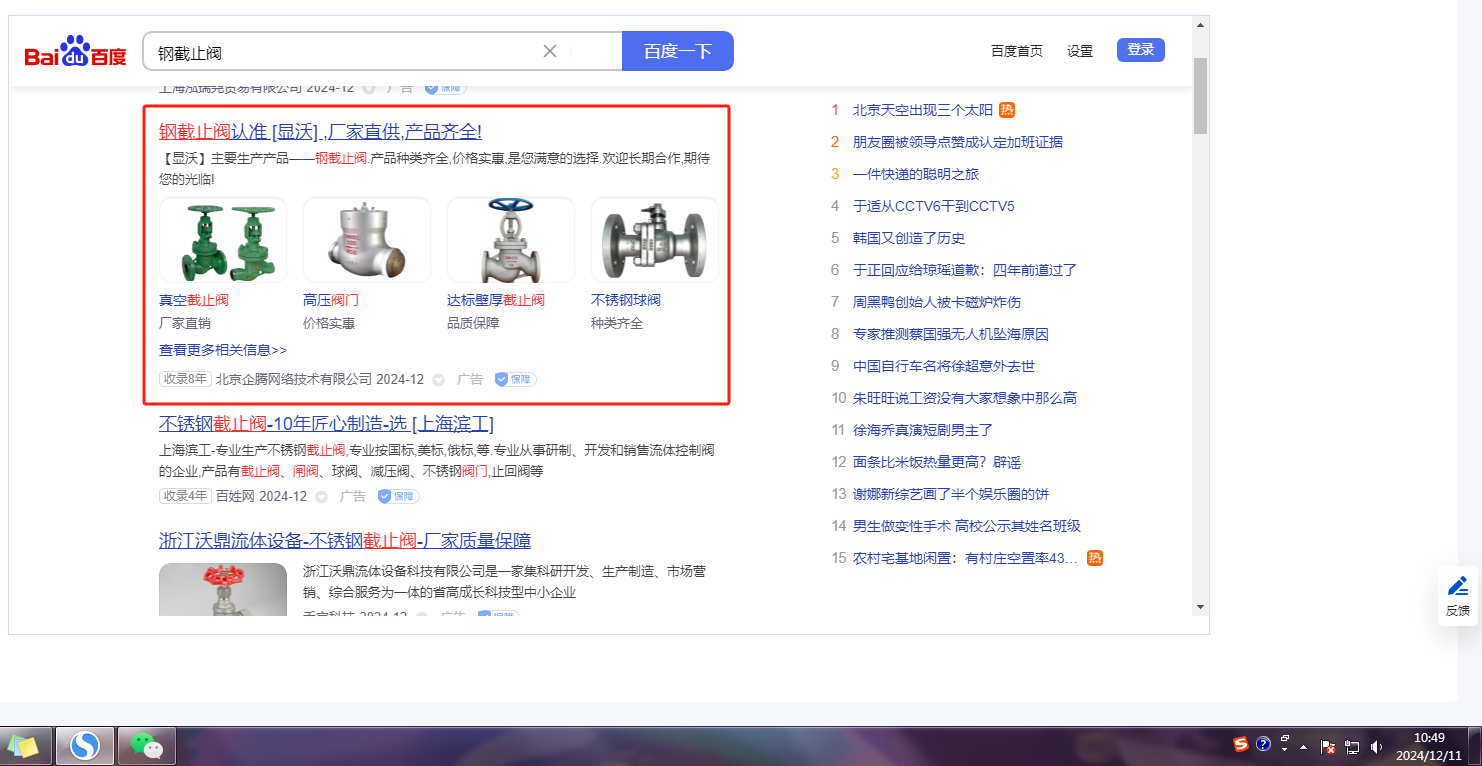Image resolution: width=1482 pixels, height=766 pixels.
Task: Open hot search 农村宅基地闲置
Action: tap(966, 558)
